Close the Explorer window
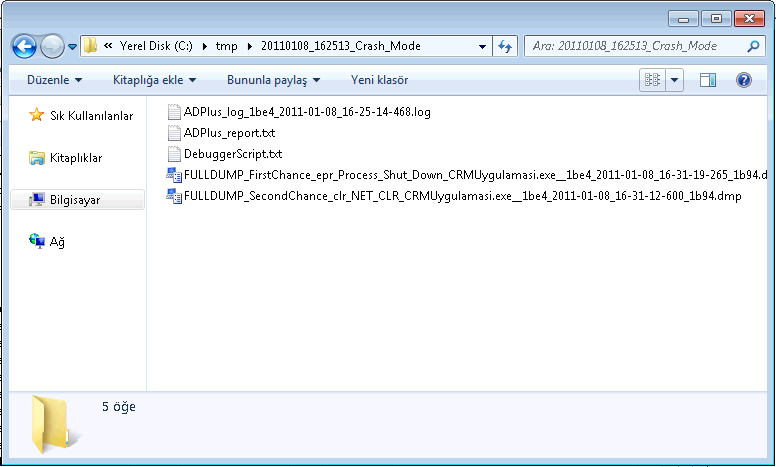The image size is (776, 467). pyautogui.click(x=749, y=19)
